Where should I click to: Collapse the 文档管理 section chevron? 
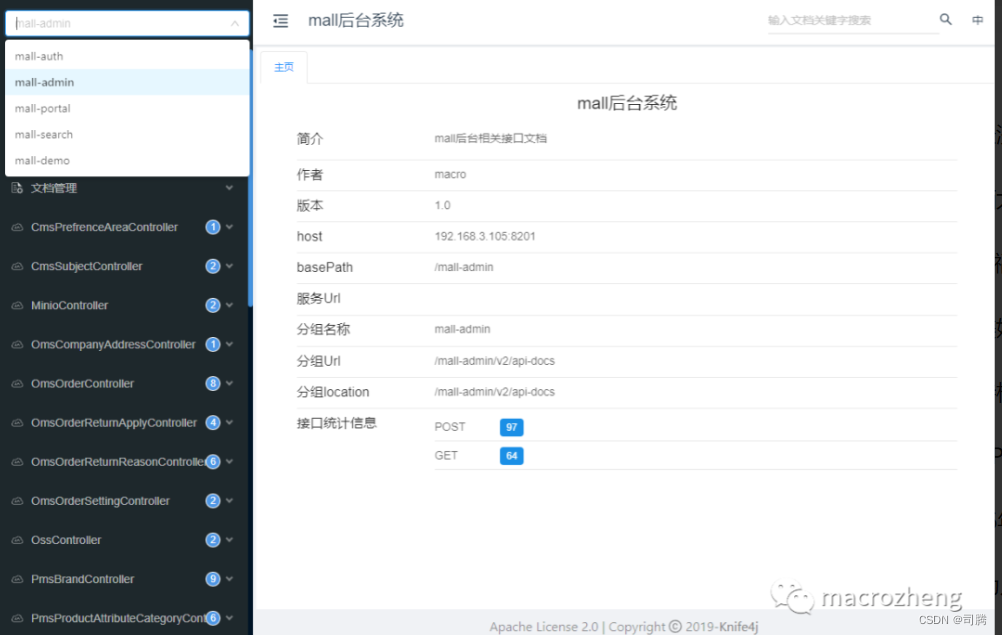coord(230,187)
